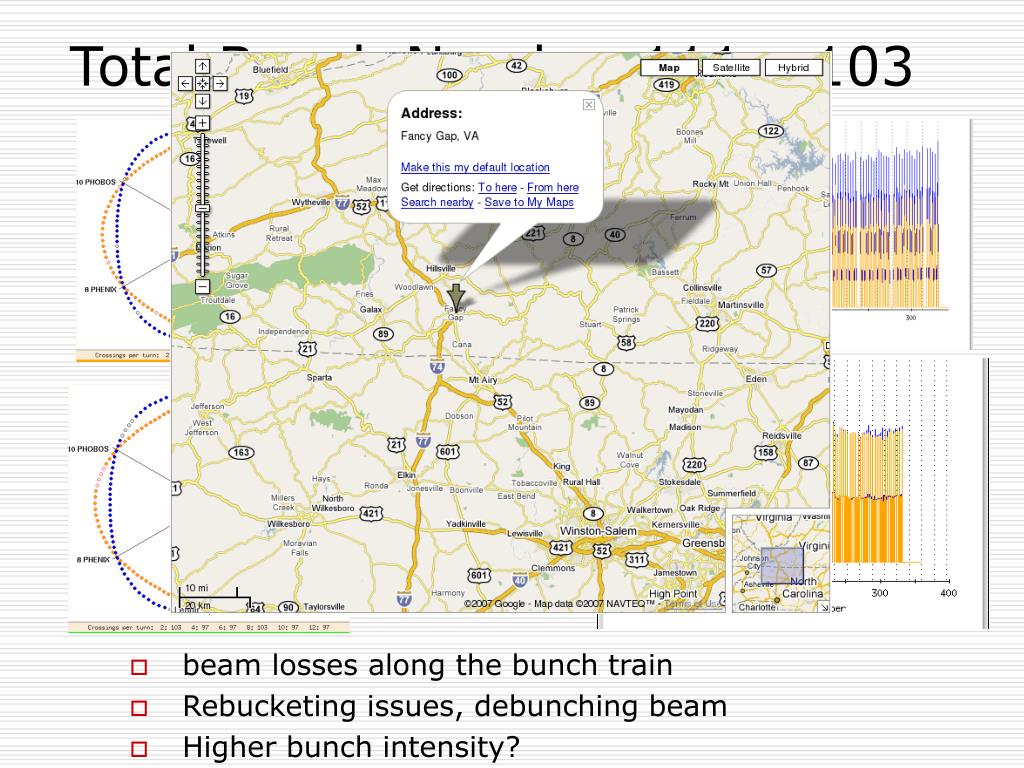Click the Bluefield label on the map

270,70
